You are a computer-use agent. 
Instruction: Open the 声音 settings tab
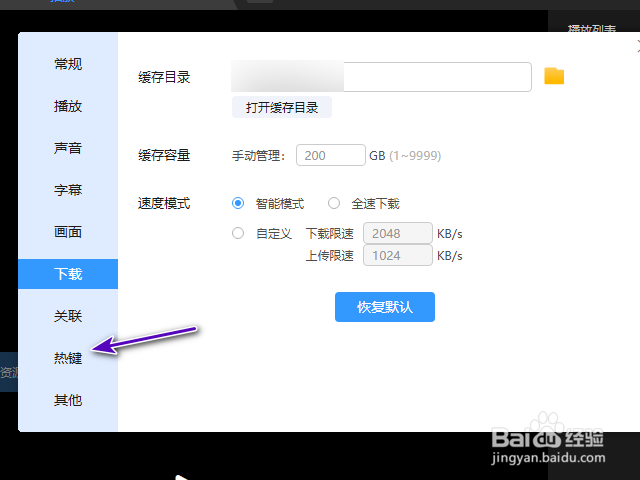[68, 148]
